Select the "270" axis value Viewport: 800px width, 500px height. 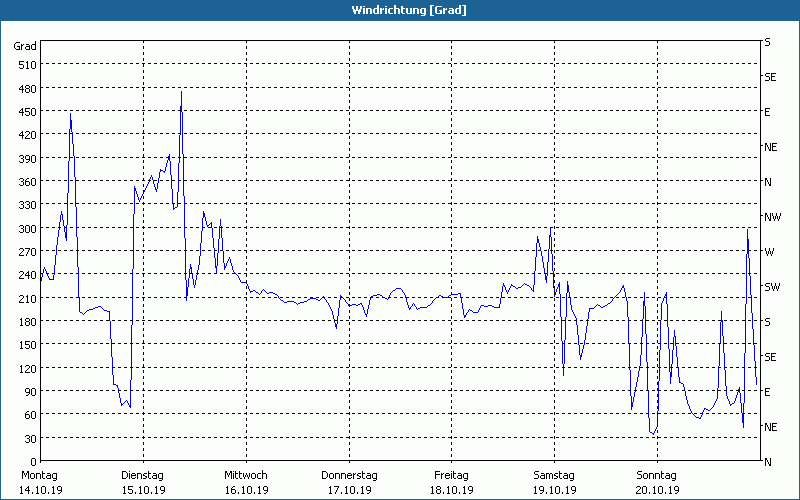(x=27, y=252)
